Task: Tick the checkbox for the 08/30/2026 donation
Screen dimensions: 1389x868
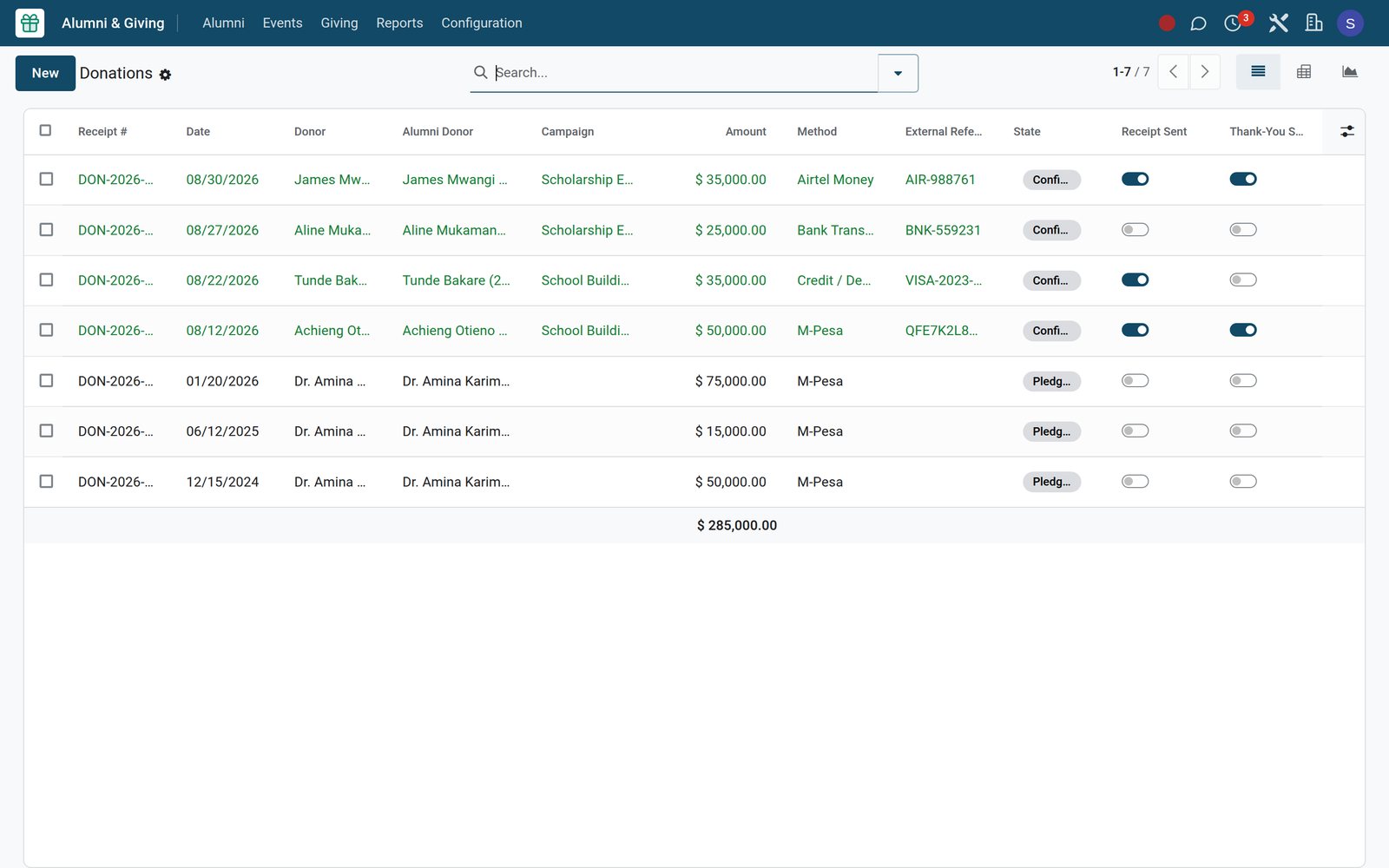Action: point(47,179)
